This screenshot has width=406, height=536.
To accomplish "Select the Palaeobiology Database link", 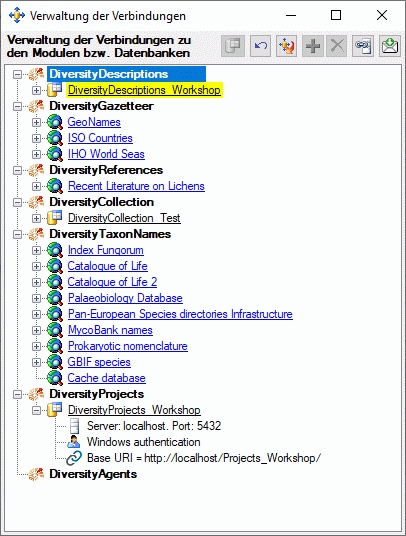I will pos(125,298).
